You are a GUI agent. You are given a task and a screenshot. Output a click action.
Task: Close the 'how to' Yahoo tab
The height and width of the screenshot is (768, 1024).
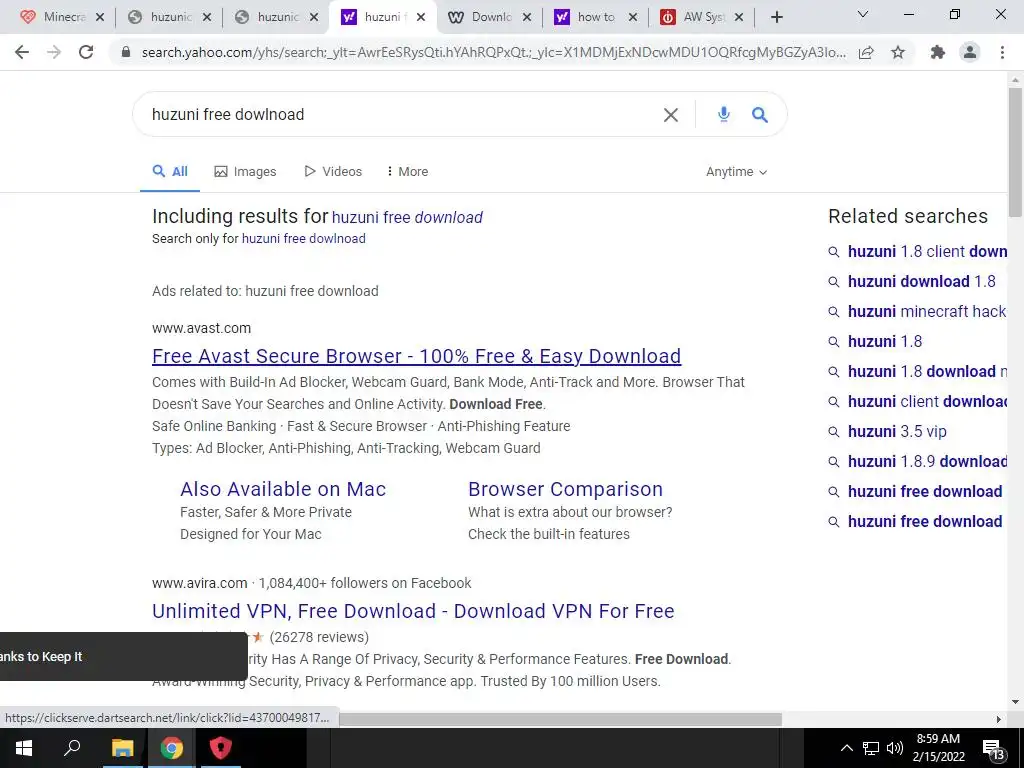click(633, 18)
